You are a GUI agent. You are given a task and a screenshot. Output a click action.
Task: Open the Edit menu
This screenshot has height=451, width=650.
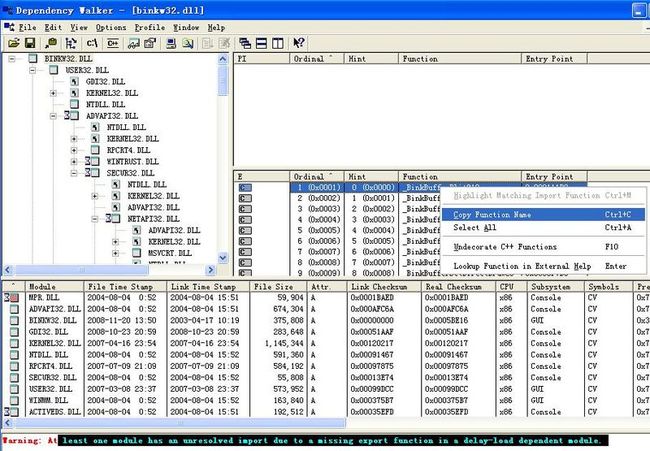click(53, 27)
